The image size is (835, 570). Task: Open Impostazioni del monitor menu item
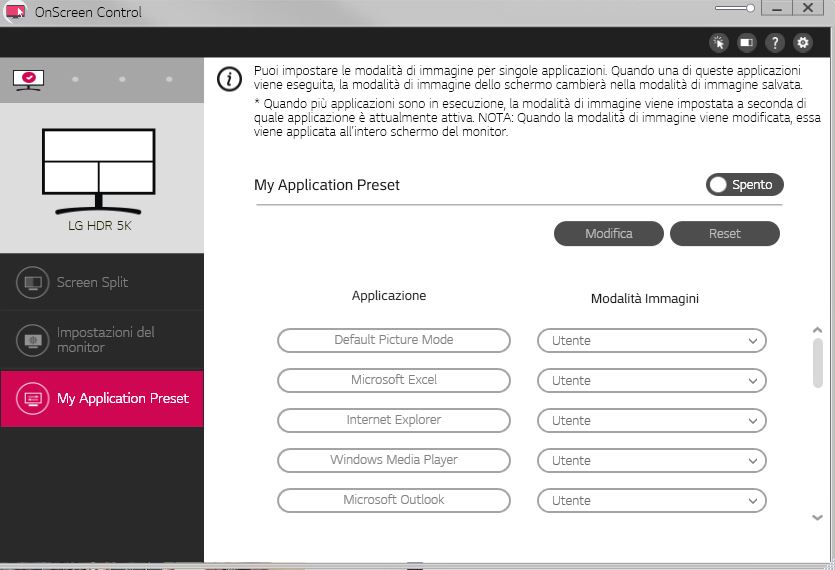click(102, 340)
